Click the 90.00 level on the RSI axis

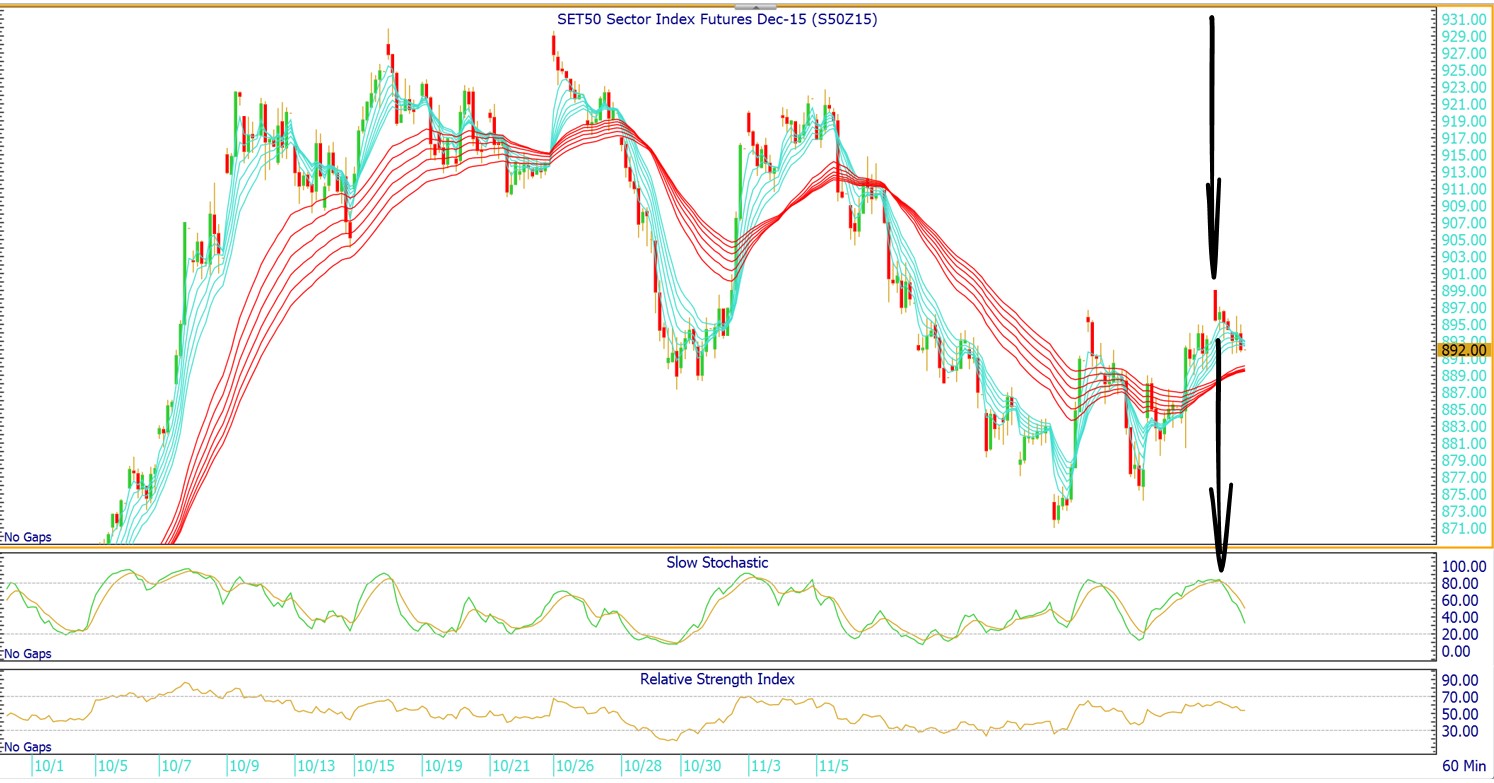[x=1461, y=680]
